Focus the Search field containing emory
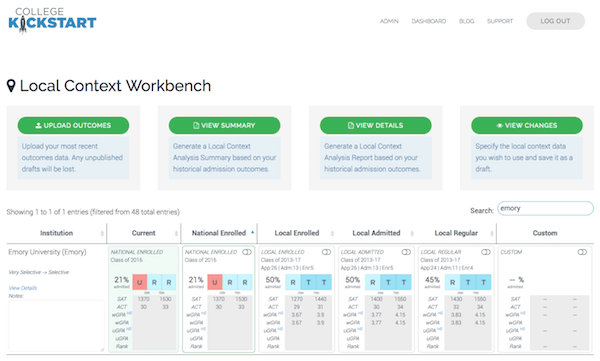This screenshot has width=600, height=361. coord(545,209)
